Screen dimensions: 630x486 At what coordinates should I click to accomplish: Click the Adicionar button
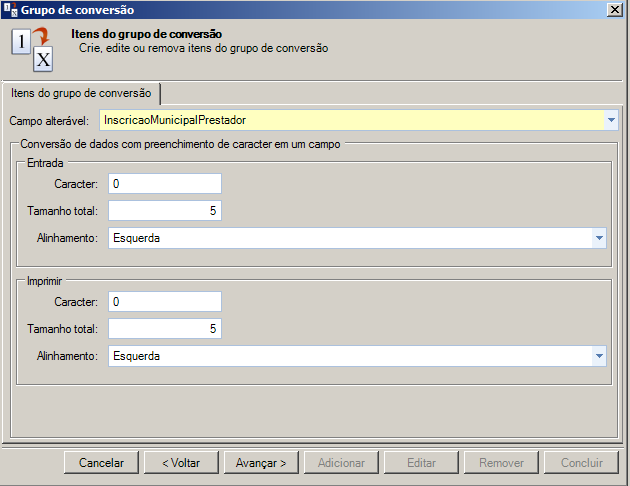(341, 463)
